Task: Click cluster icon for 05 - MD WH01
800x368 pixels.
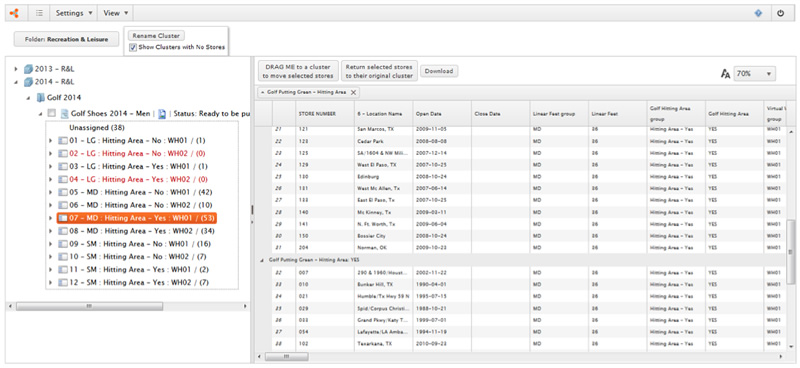Action: click(62, 192)
